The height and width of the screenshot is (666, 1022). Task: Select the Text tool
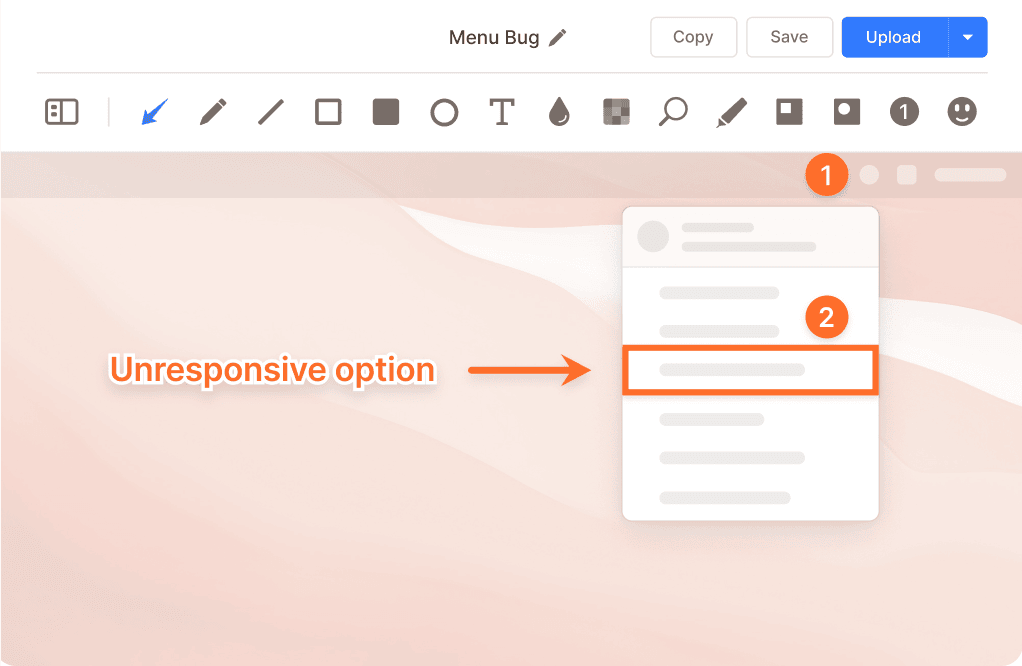502,112
